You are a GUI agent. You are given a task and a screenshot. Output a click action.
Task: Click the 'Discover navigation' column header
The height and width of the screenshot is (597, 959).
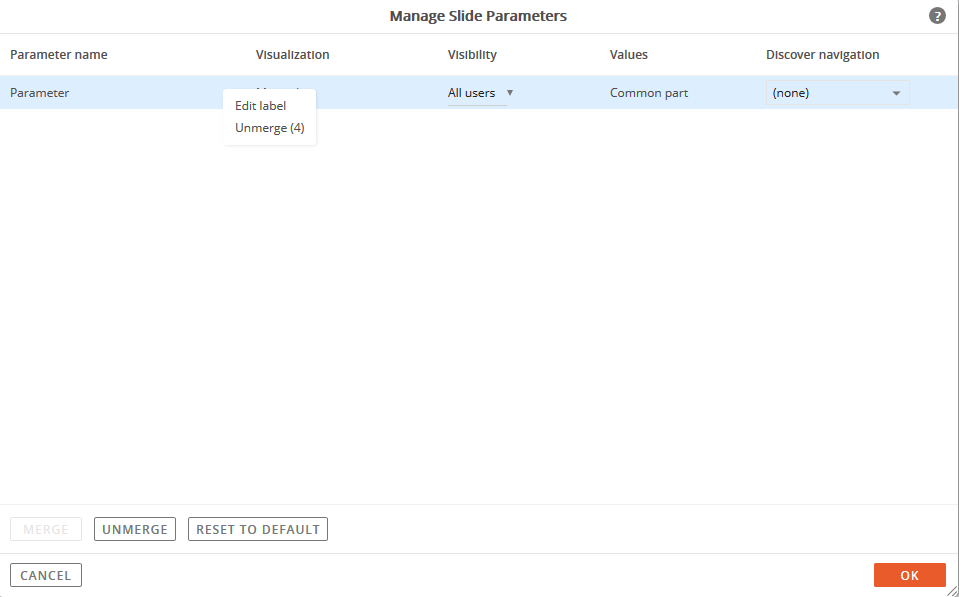pyautogui.click(x=823, y=54)
